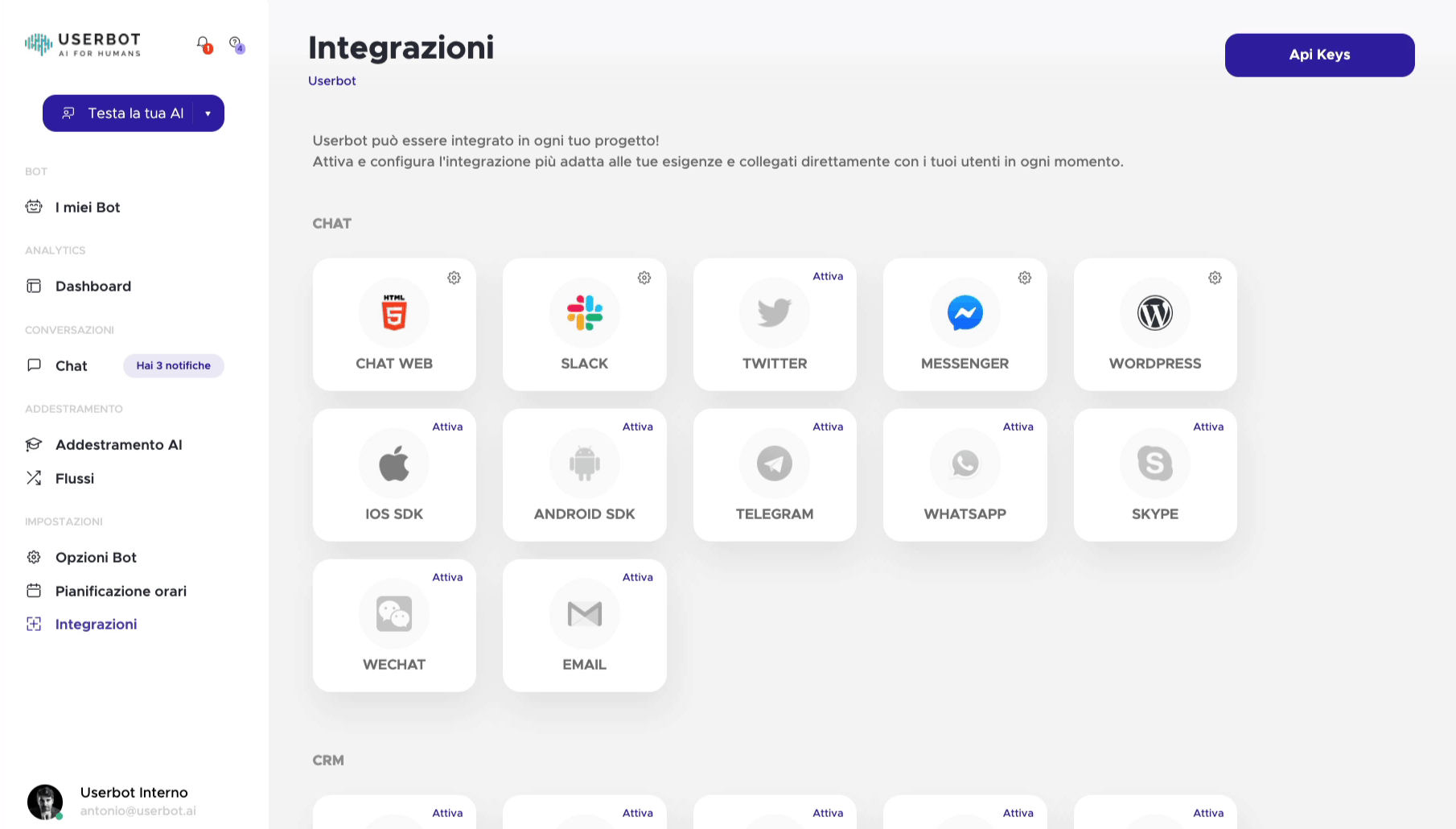Open I miei Bot menu item
The height and width of the screenshot is (829, 1456).
(88, 207)
